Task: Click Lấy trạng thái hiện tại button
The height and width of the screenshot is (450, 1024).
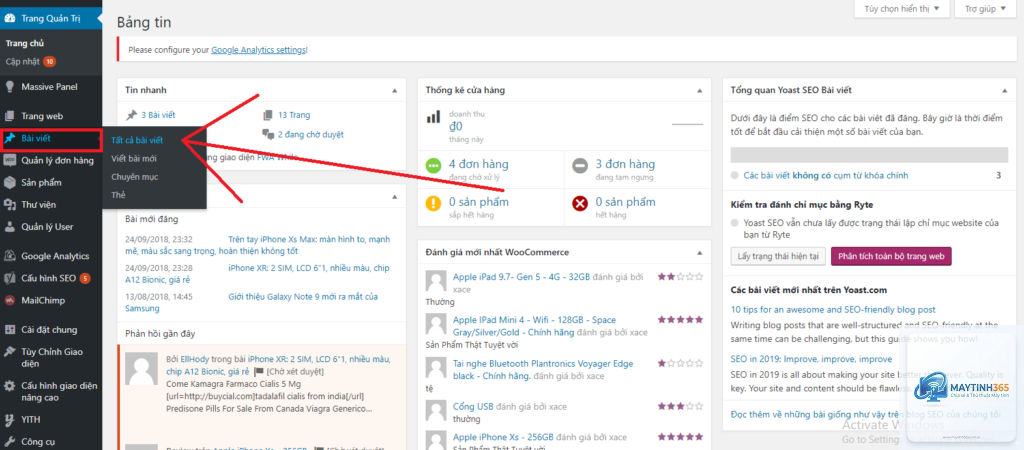Action: tap(778, 256)
